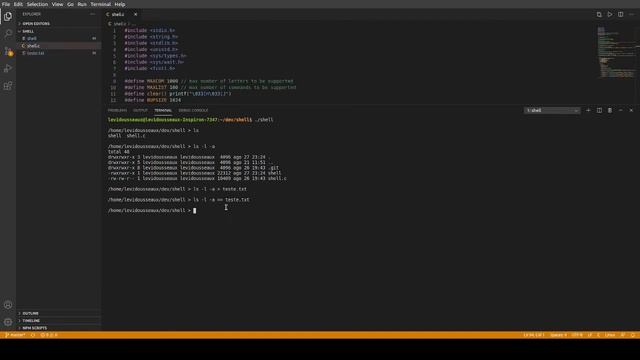Run the file with the play icon
This screenshot has width=640, height=360.
(610, 14)
